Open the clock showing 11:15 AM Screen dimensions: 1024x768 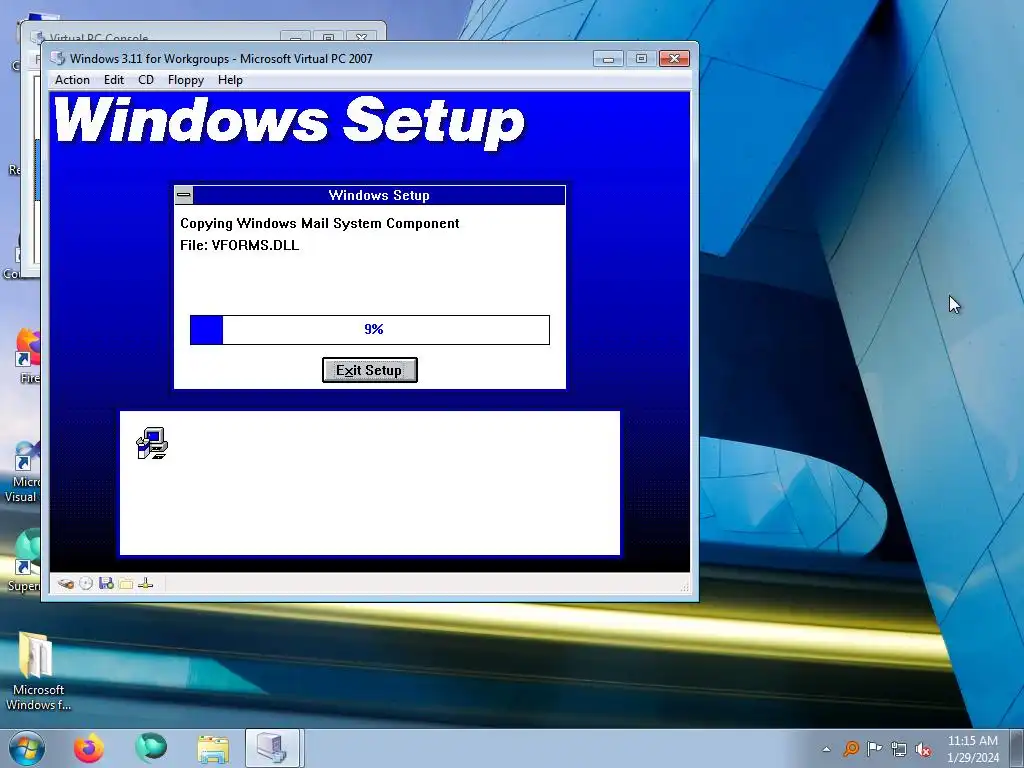tap(972, 748)
